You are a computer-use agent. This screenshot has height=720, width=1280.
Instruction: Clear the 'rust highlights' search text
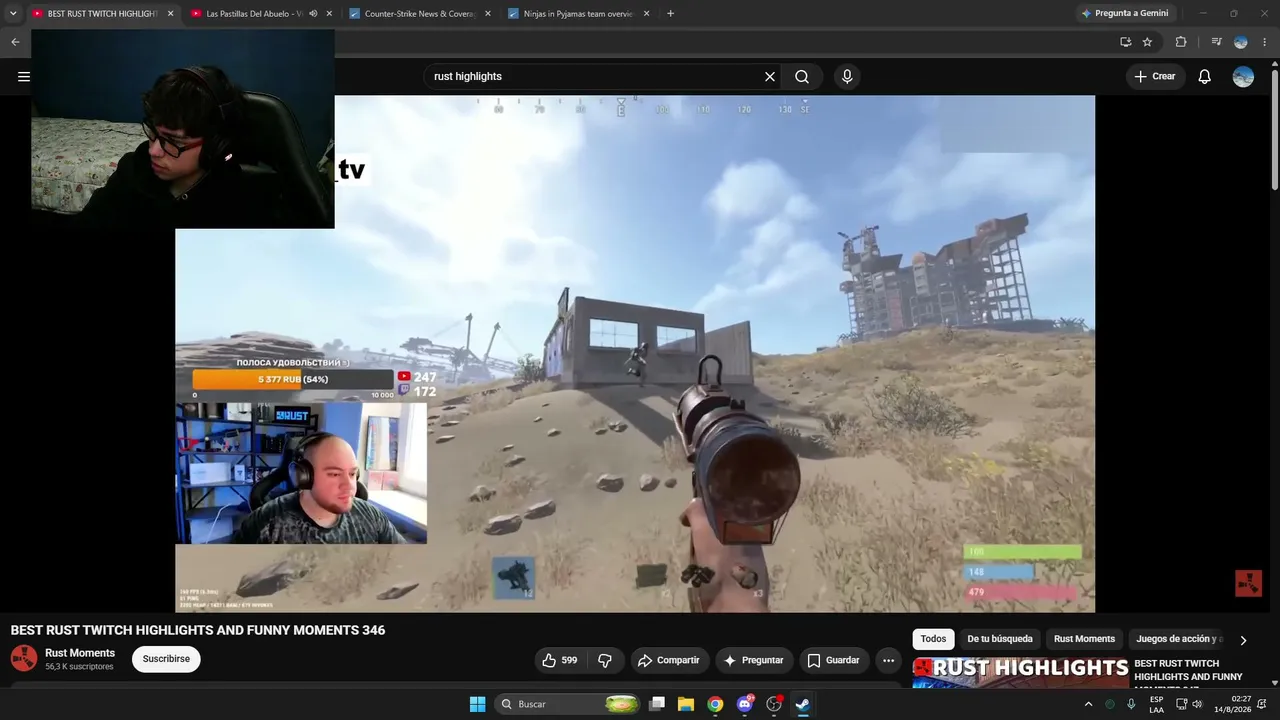point(770,77)
